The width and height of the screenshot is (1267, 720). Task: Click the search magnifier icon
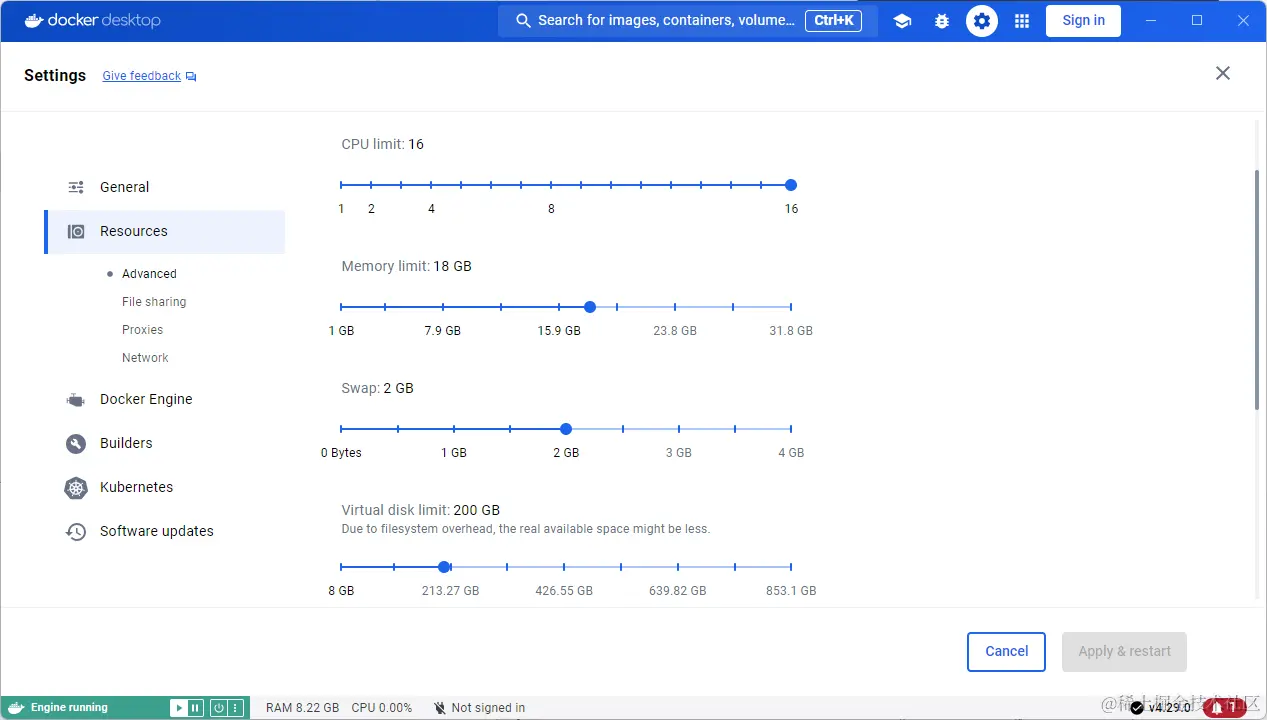522,20
